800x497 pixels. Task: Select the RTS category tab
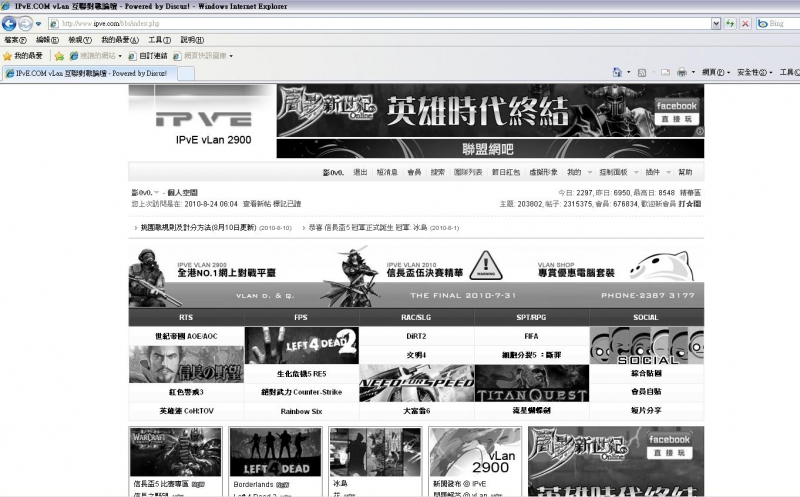186,317
